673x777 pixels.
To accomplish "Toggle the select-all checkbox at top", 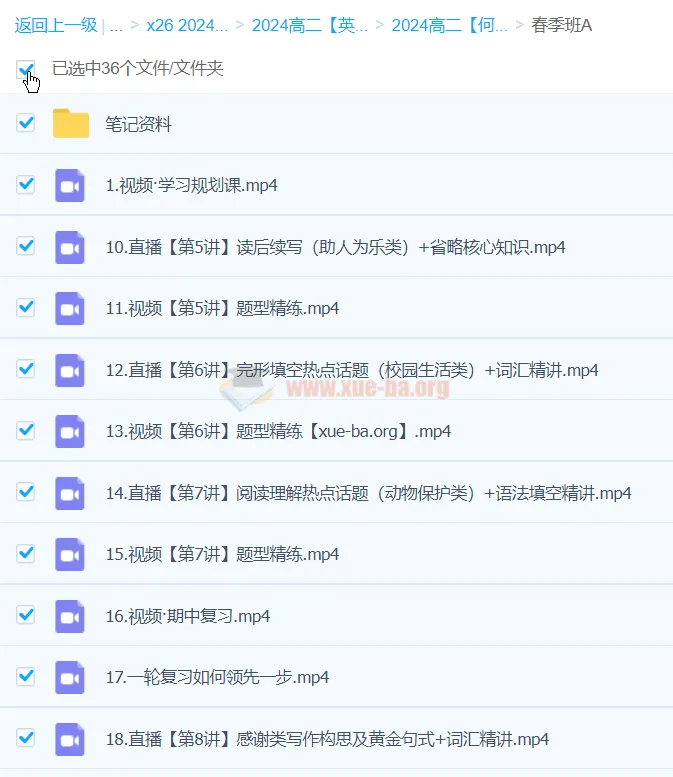I will click(26, 69).
